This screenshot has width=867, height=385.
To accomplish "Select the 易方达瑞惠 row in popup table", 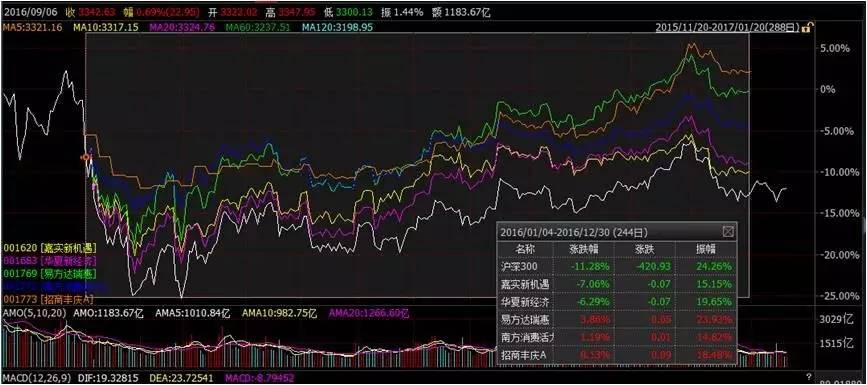I will click(x=617, y=320).
